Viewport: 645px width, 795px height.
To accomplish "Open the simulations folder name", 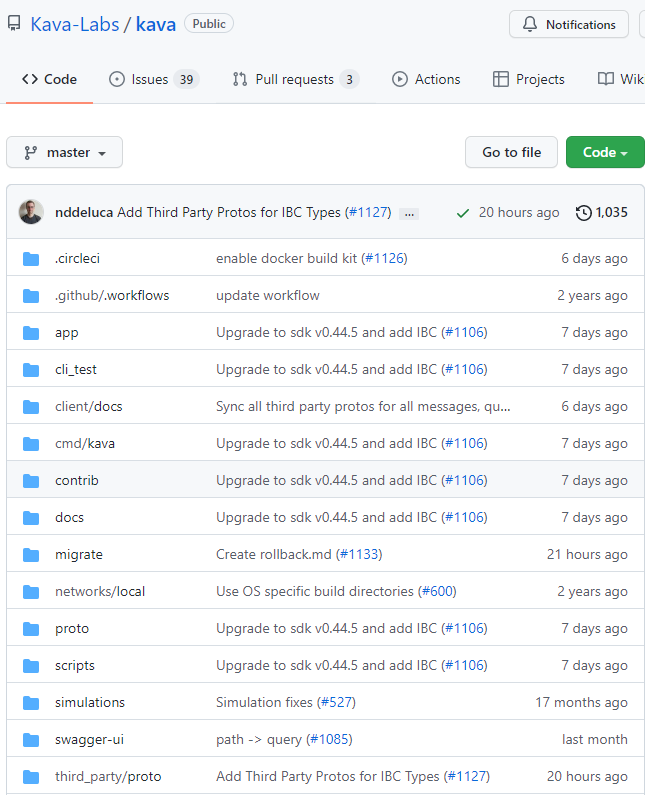I will coord(90,703).
